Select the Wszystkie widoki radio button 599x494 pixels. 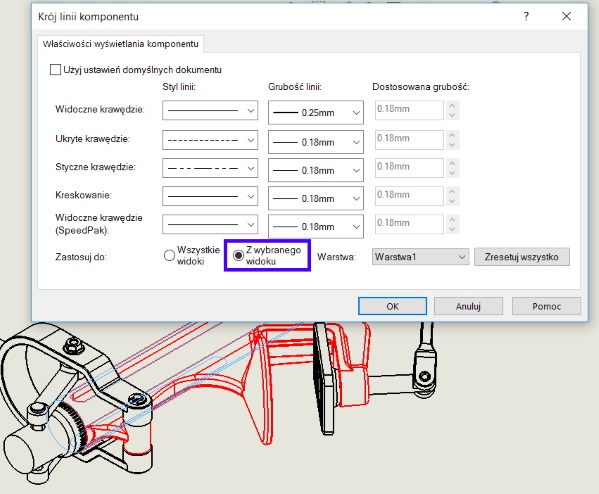point(169,255)
